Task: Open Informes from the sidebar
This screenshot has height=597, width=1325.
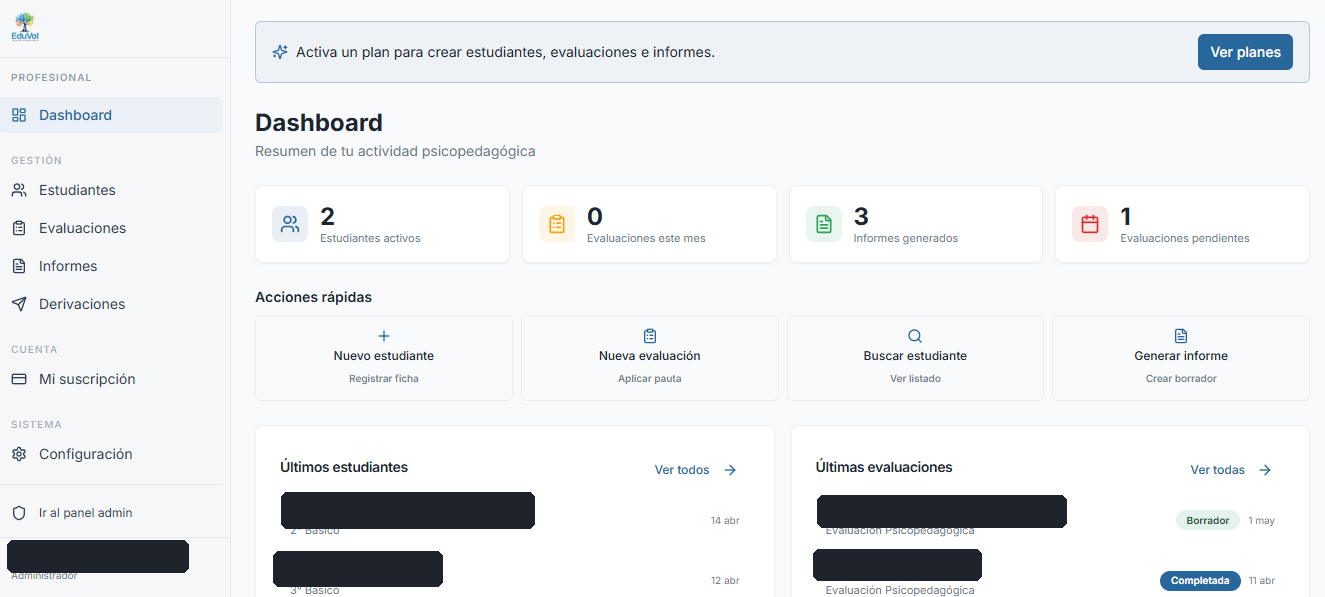Action: coord(111,266)
